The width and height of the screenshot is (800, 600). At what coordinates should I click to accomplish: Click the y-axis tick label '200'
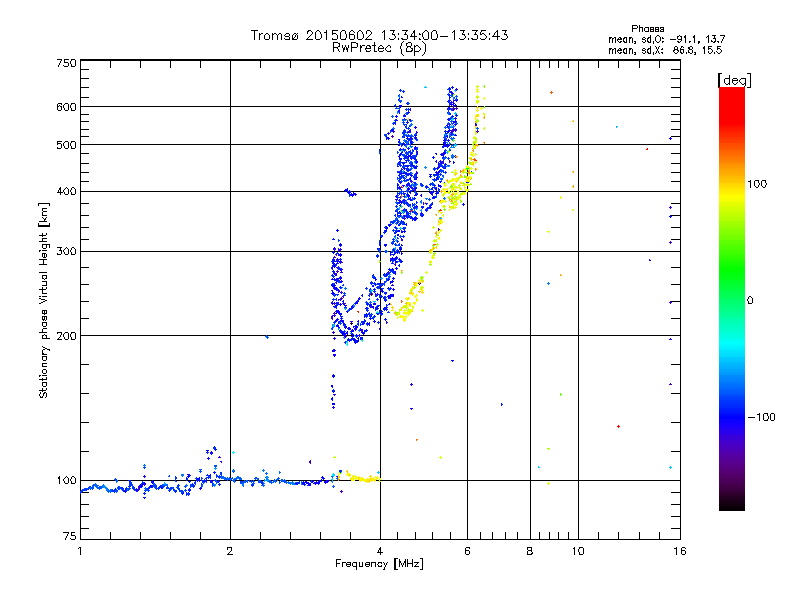click(x=67, y=336)
